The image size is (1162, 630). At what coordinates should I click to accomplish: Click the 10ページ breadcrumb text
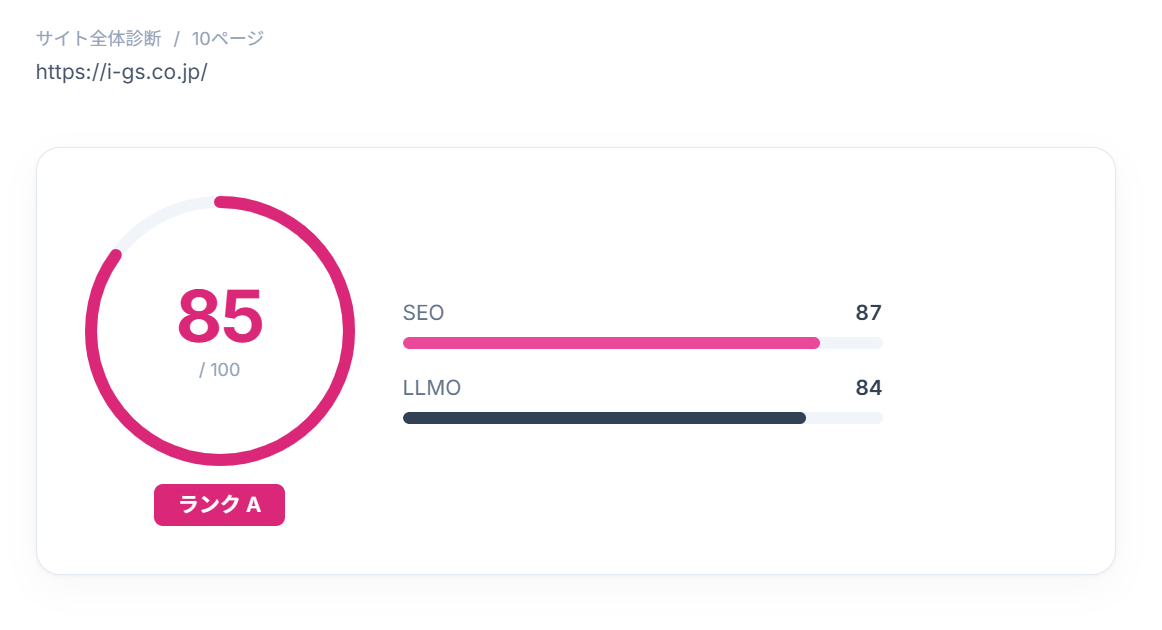228,39
